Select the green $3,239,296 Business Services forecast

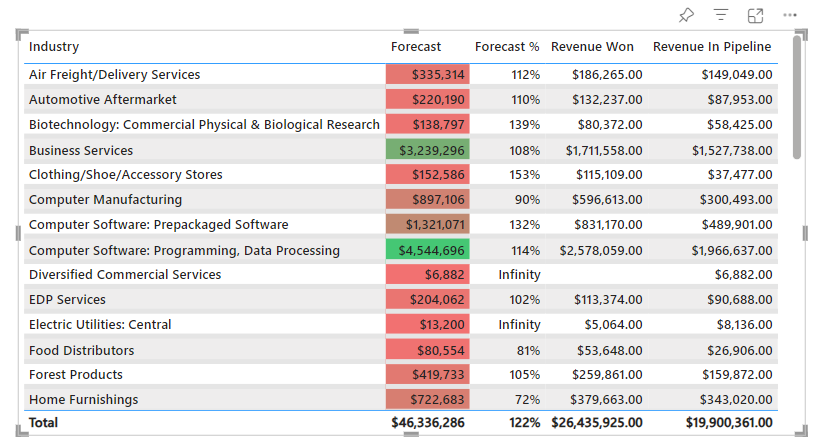pos(428,150)
